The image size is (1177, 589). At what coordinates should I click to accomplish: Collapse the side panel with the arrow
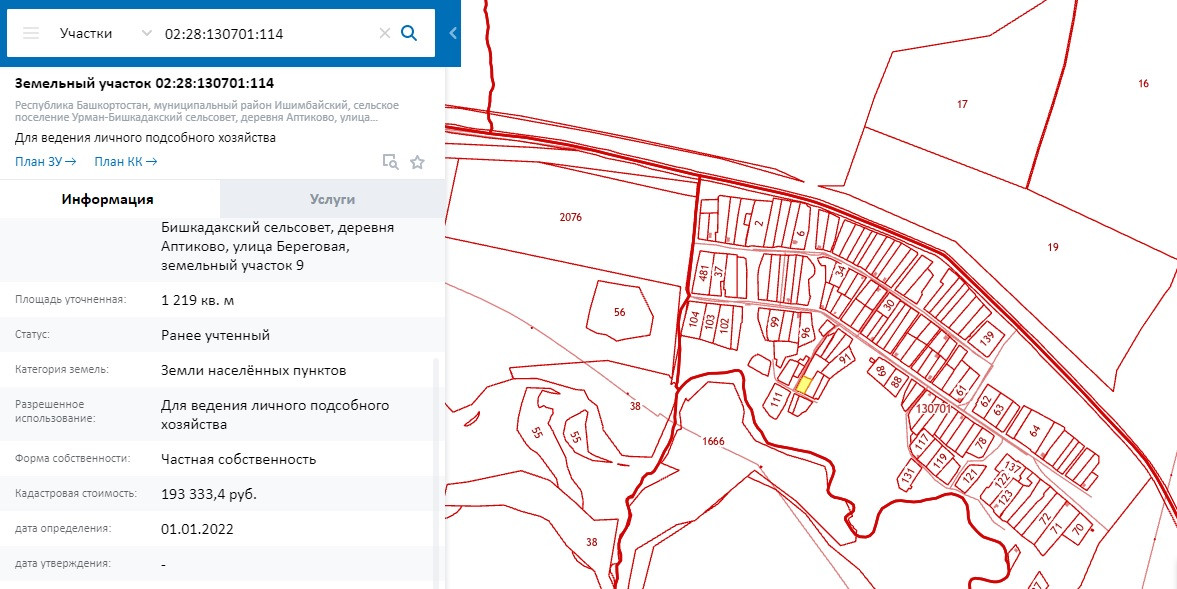pos(453,33)
